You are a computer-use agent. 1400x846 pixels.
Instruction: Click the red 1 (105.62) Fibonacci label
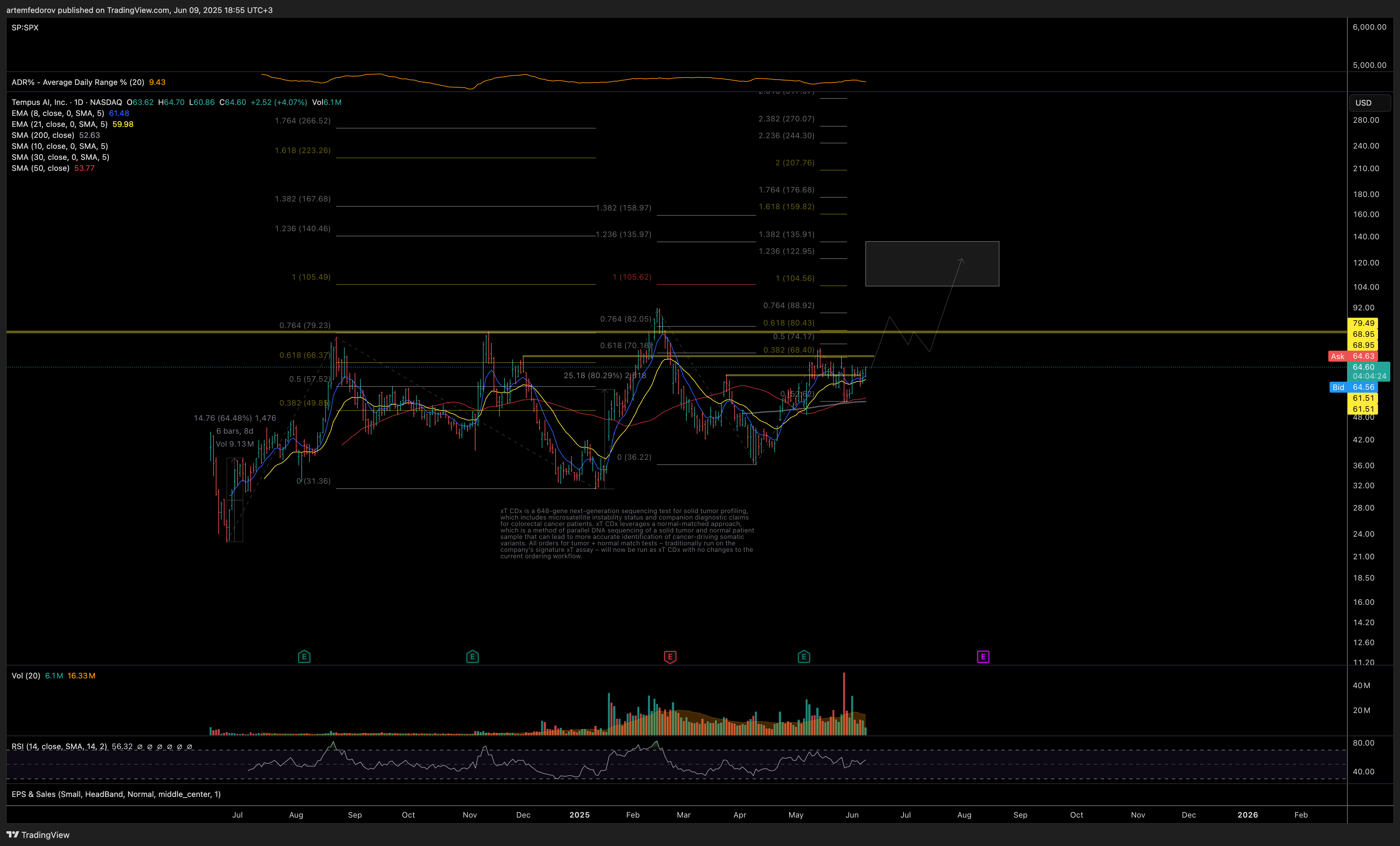[x=632, y=277]
